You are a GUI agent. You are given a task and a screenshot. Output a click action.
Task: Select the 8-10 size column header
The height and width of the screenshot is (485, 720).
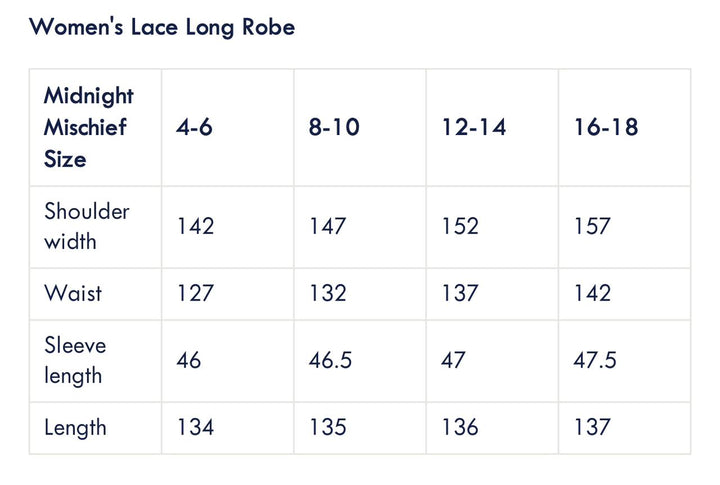[334, 128]
